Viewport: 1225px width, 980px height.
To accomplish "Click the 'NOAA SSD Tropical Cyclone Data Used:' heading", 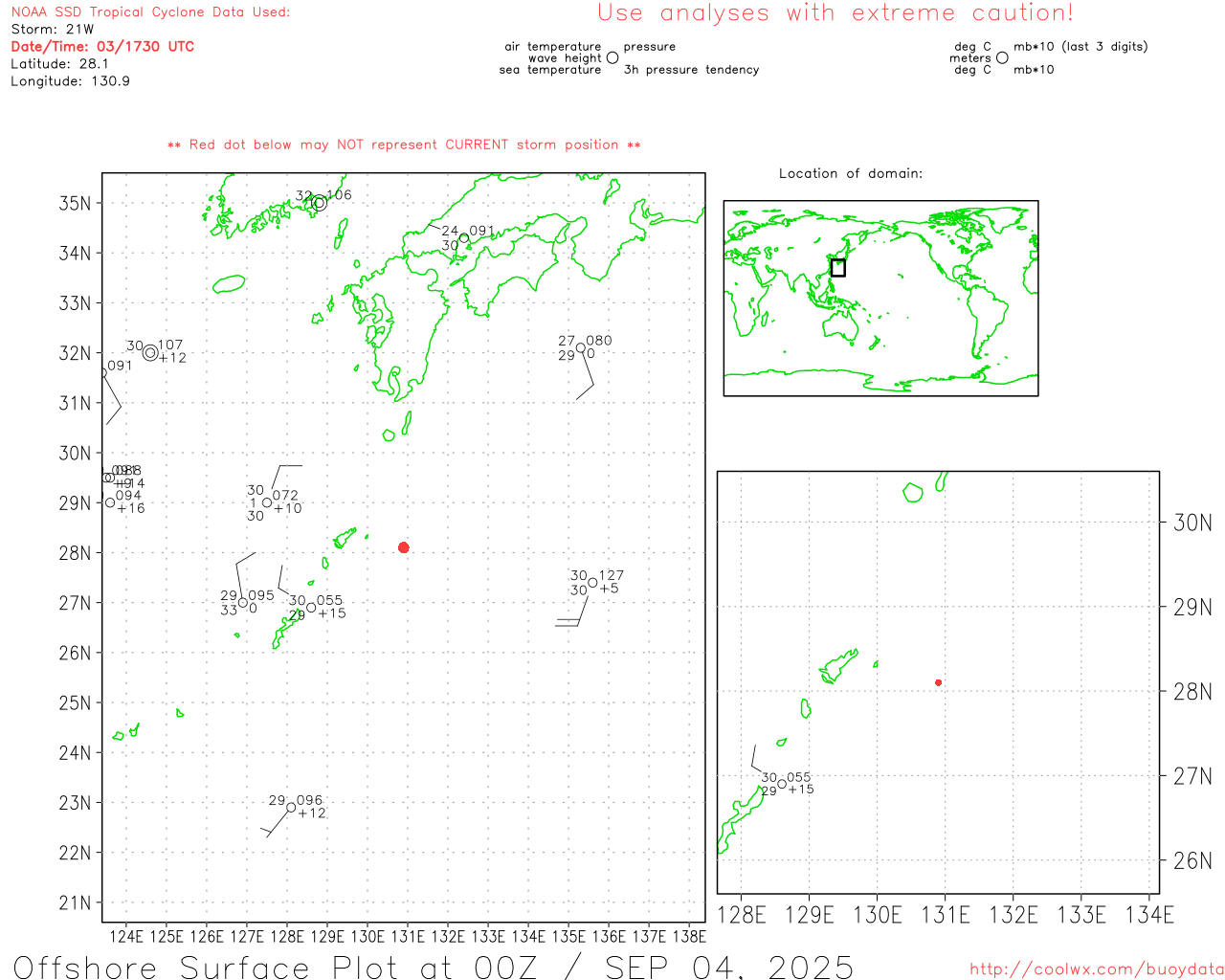I will [x=150, y=12].
